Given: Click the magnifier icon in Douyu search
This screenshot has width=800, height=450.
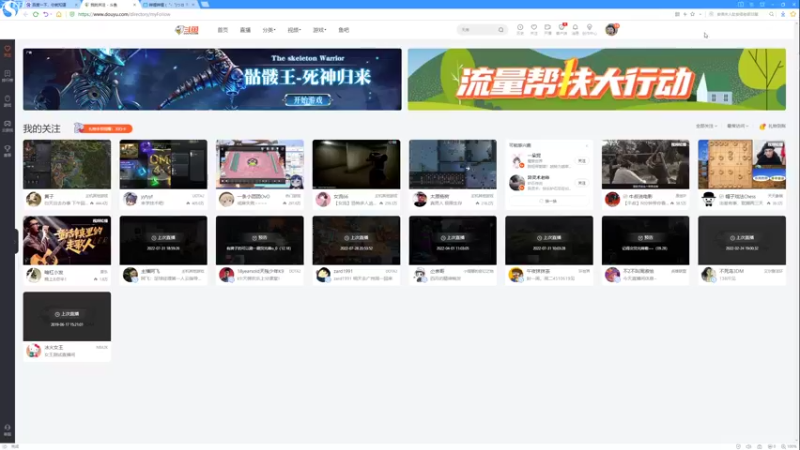Looking at the screenshot, I should coord(501,30).
